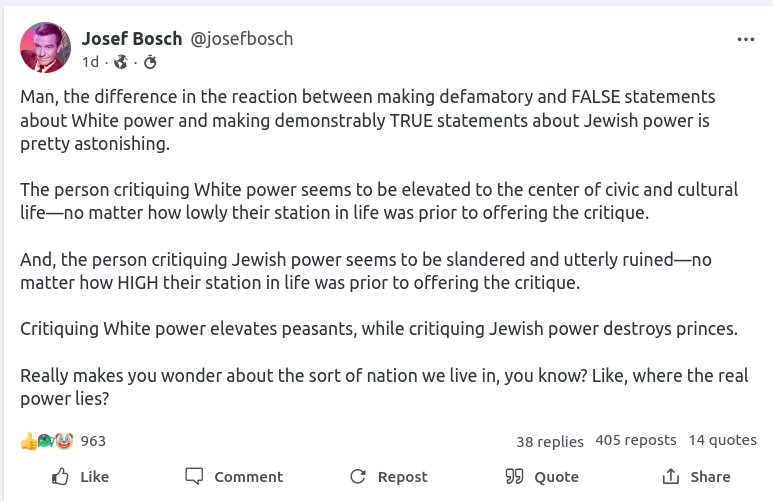The image size is (773, 501).
Task: Click the Share upload arrow icon
Action: point(671,476)
